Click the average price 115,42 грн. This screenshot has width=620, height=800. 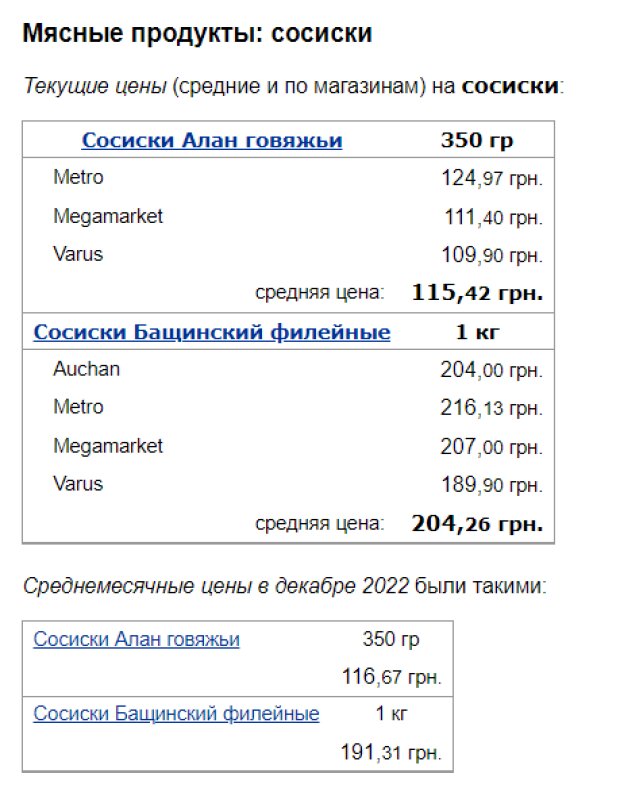pos(477,293)
